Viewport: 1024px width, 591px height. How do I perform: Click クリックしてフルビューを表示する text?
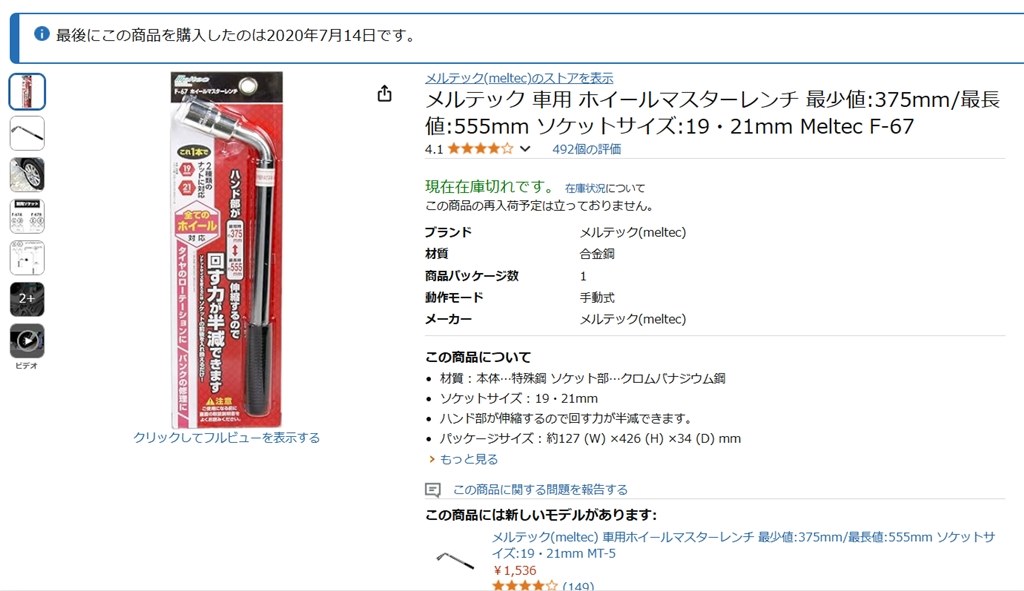[227, 438]
